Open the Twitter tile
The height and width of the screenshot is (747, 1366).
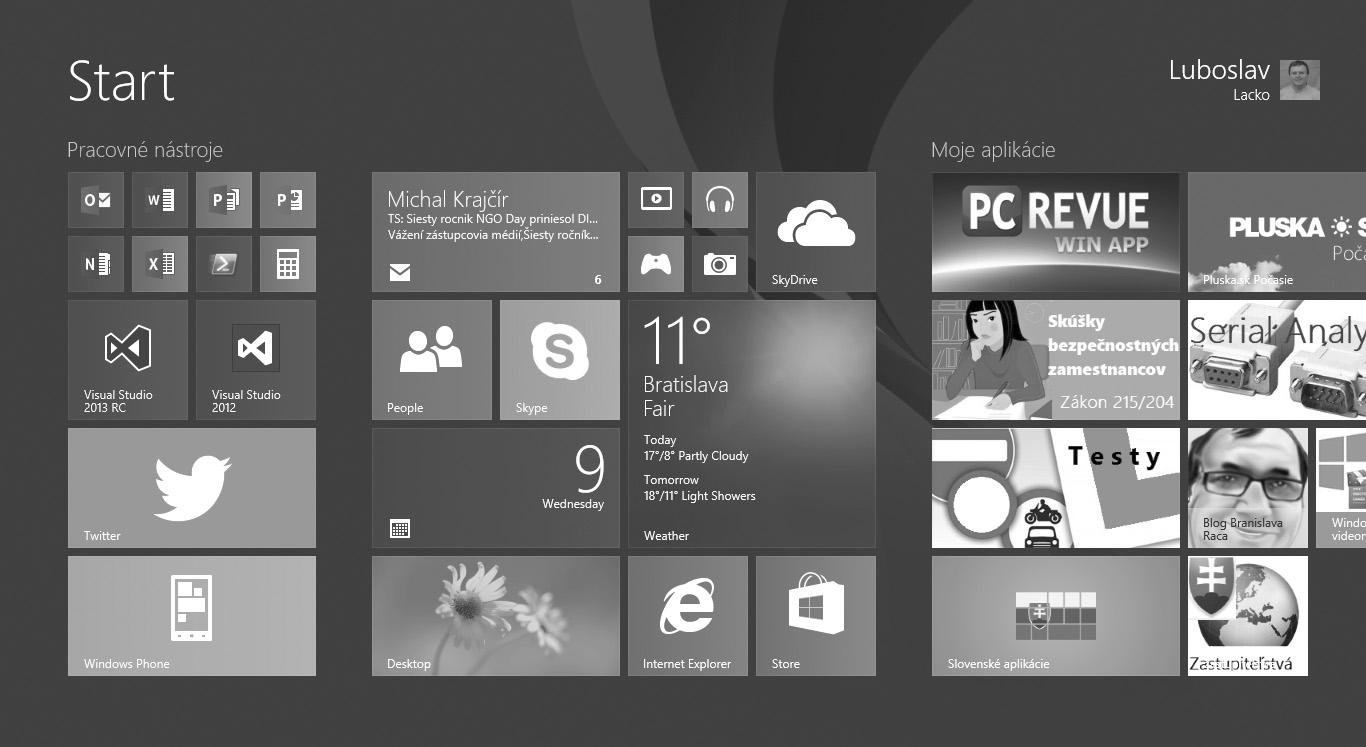pyautogui.click(x=192, y=488)
